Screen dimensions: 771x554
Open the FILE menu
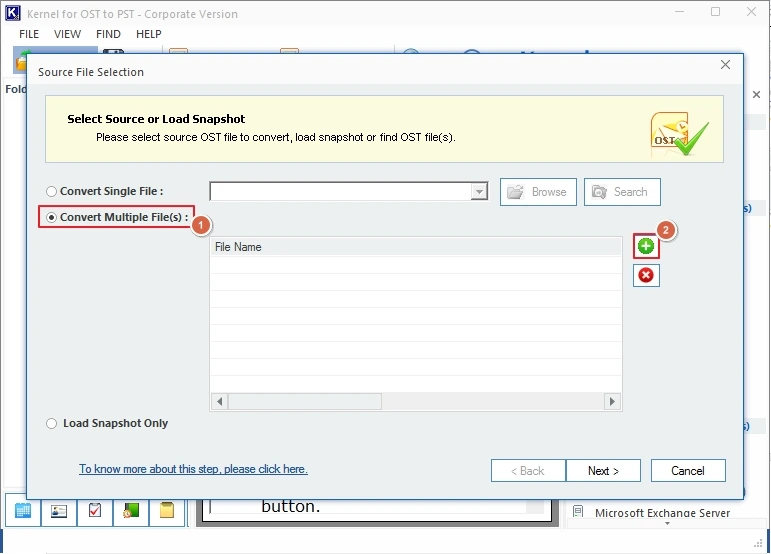29,34
